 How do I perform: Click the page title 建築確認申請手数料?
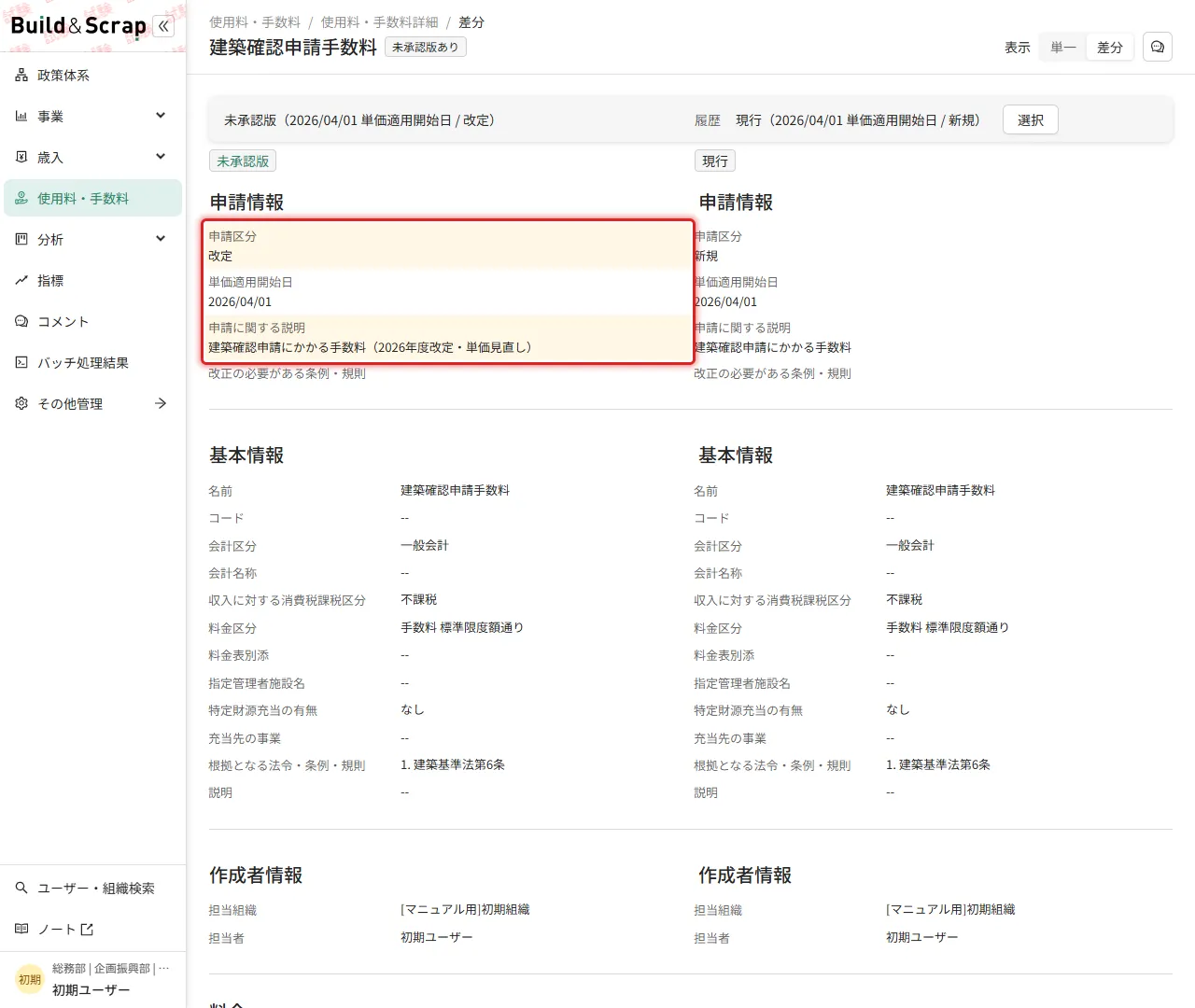coord(293,48)
